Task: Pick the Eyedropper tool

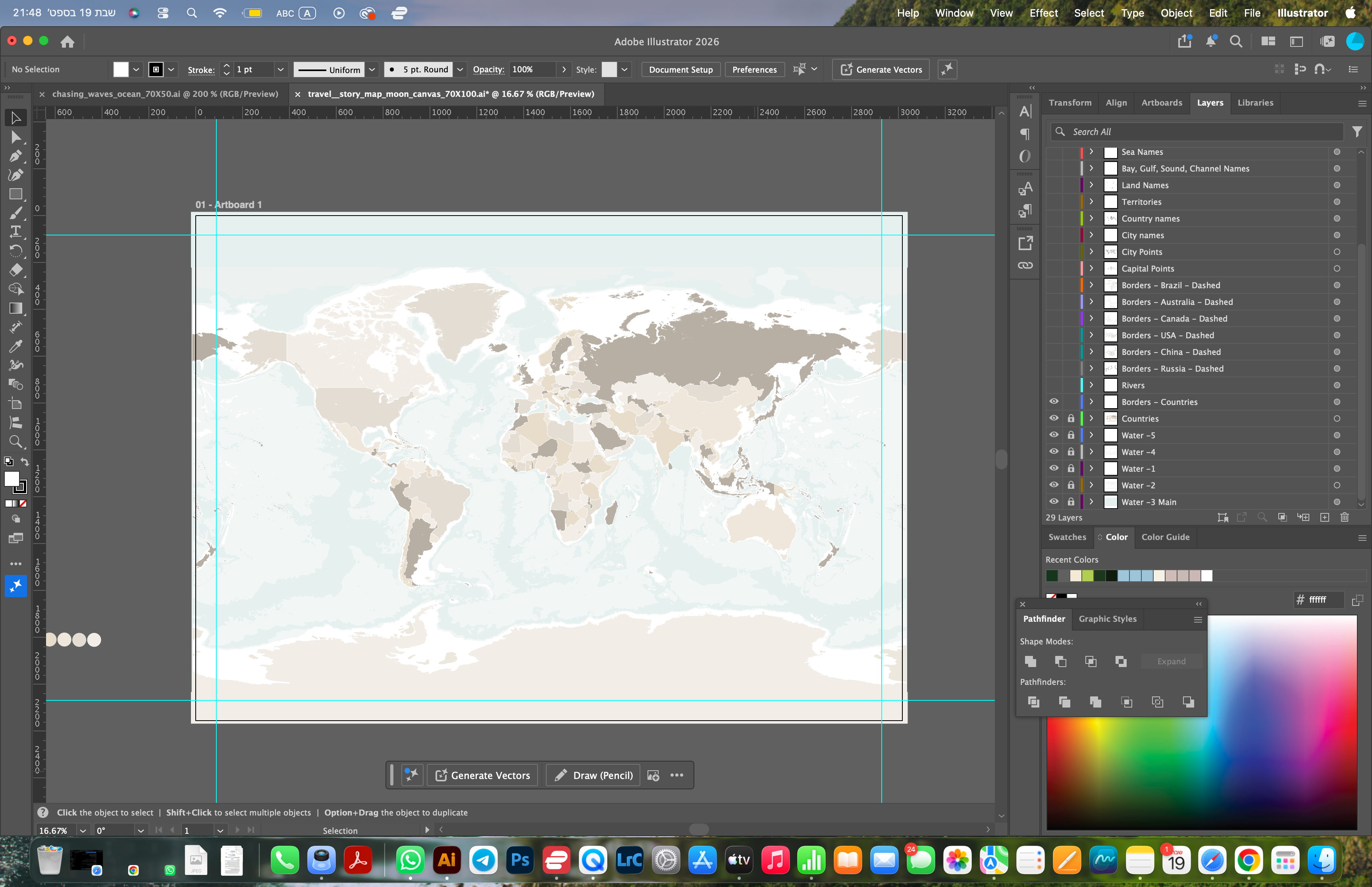Action: click(15, 345)
